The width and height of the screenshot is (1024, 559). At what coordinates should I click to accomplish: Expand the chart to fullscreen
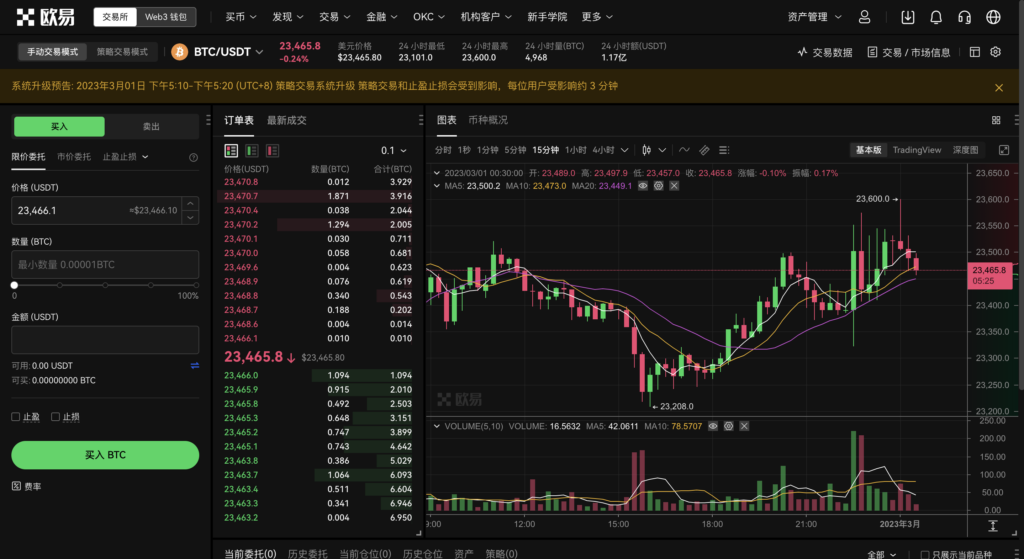[1004, 150]
